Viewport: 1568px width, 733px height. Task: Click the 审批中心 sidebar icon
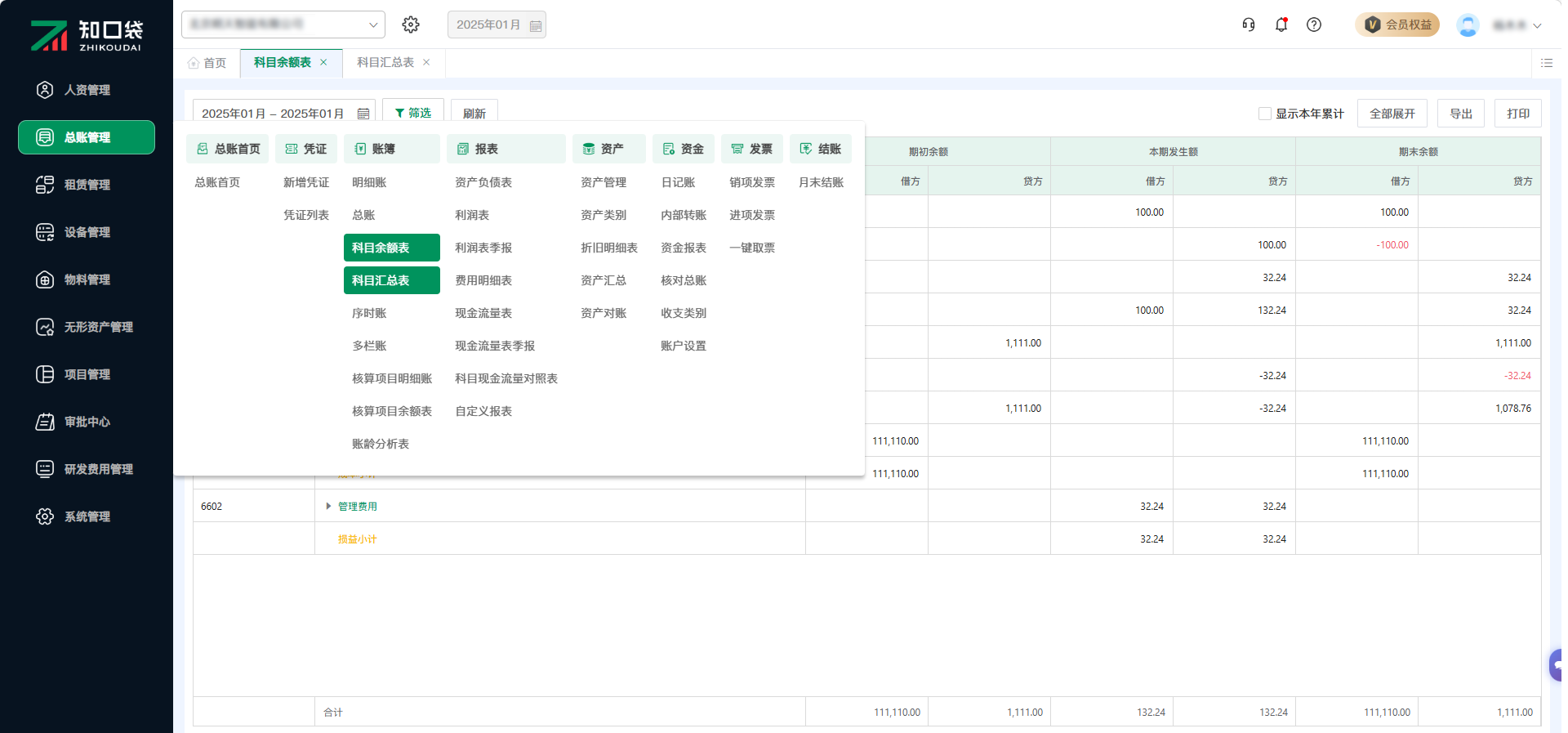pyautogui.click(x=45, y=422)
